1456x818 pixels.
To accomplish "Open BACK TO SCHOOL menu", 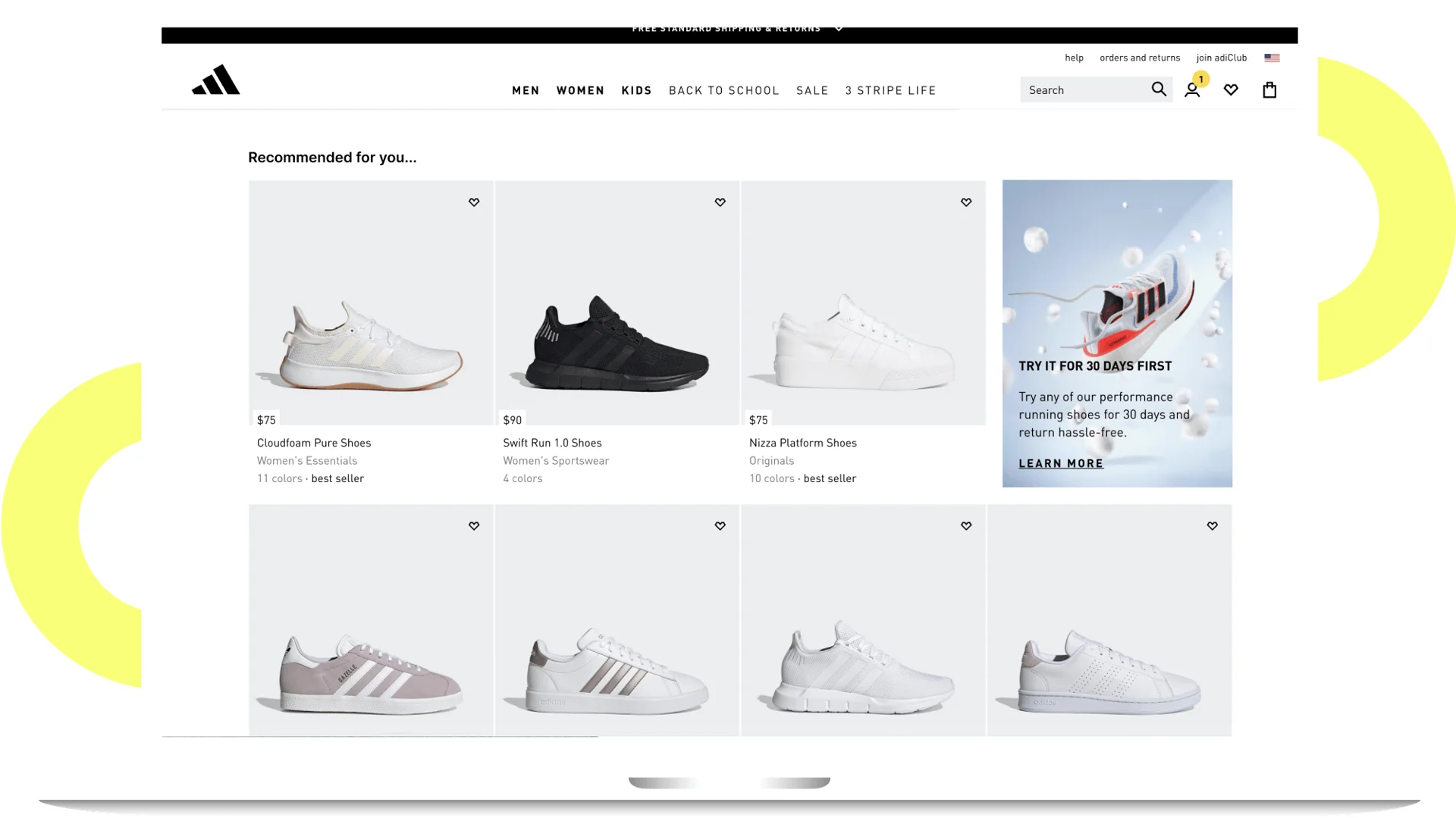I will [x=723, y=90].
